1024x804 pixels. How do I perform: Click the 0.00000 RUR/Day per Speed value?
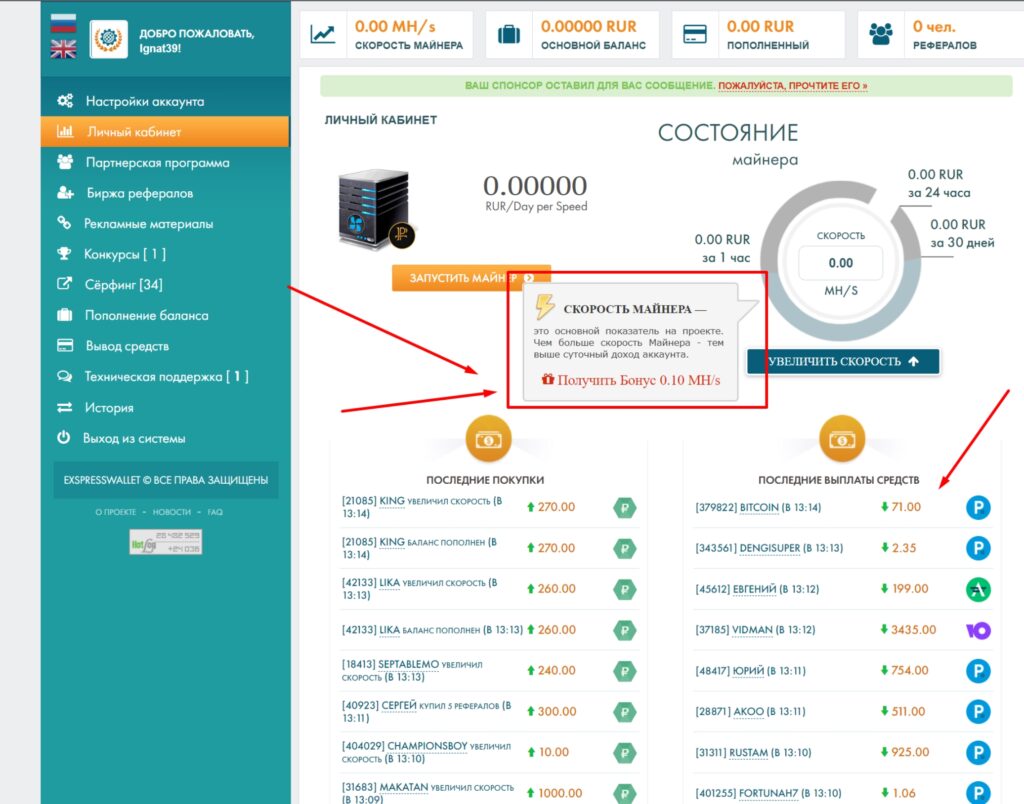(535, 185)
